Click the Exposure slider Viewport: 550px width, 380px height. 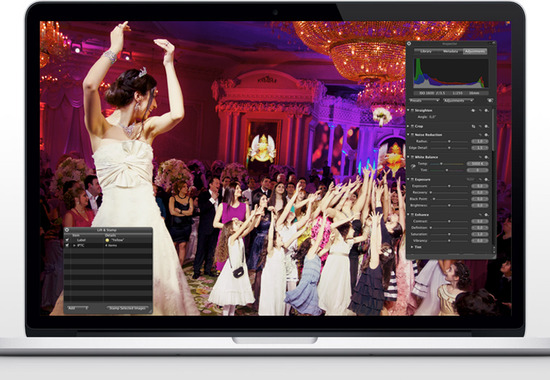450,186
